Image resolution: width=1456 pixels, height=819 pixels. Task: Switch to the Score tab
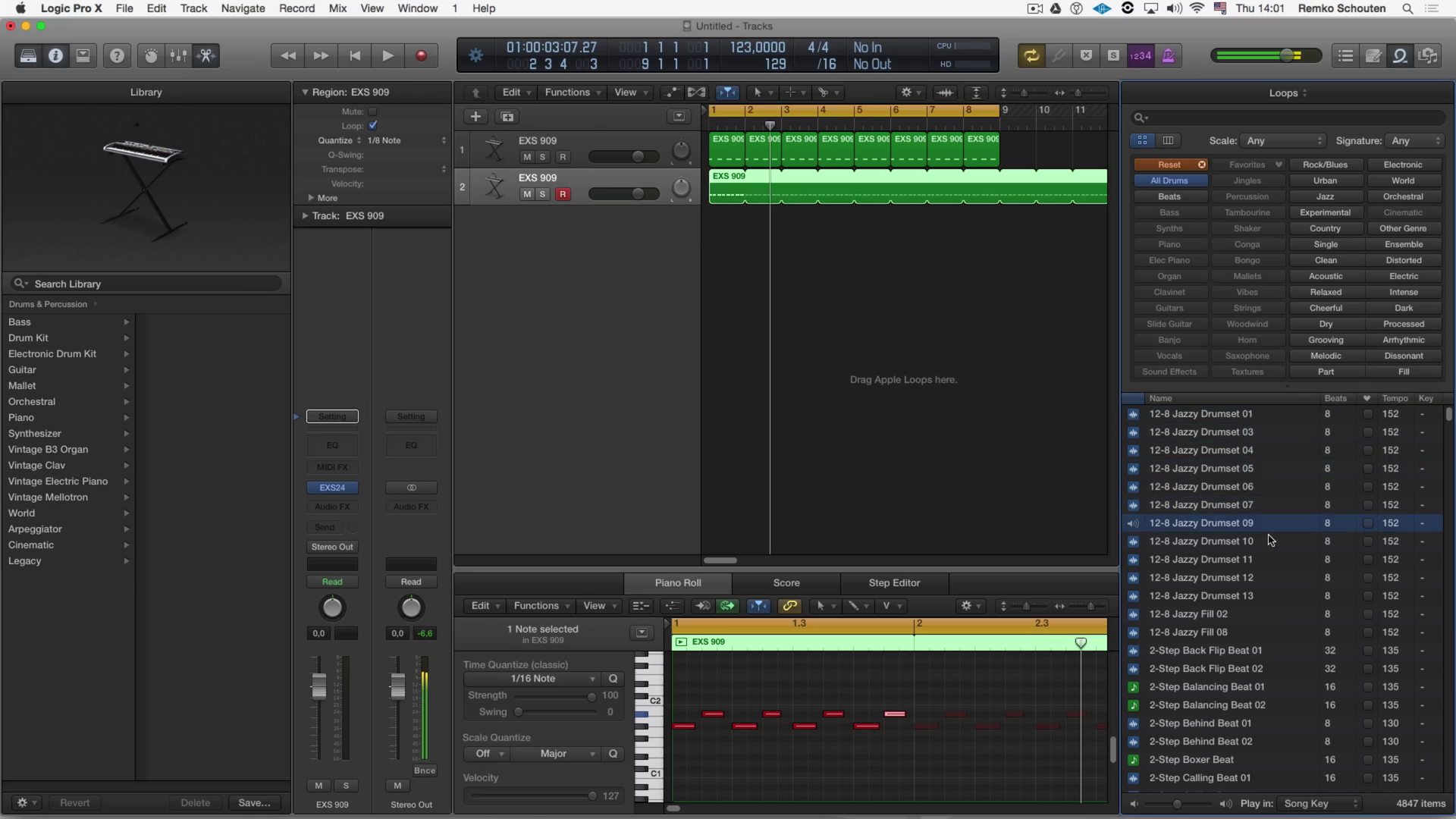[786, 582]
